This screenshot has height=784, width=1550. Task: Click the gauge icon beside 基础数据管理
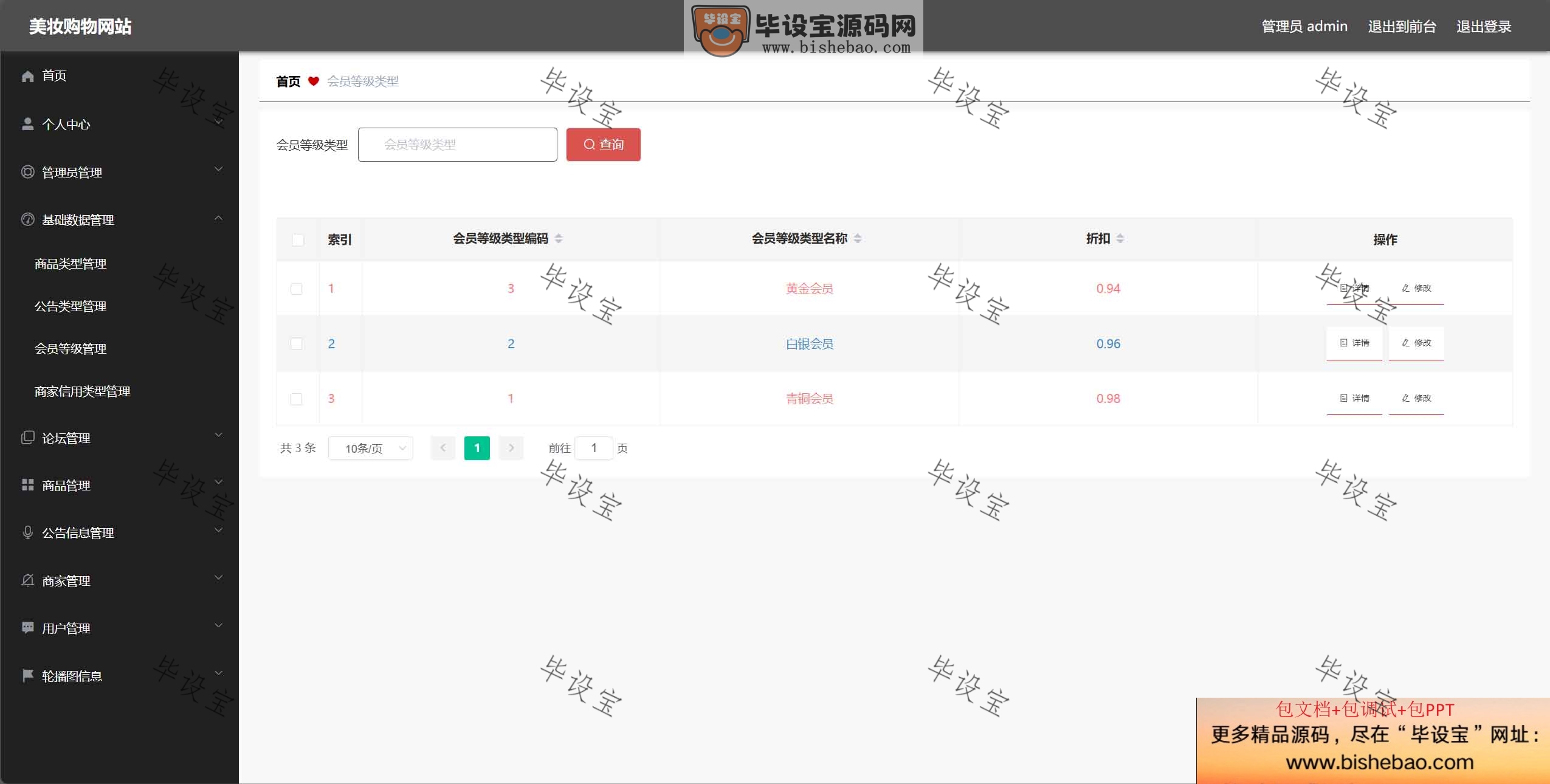point(27,219)
